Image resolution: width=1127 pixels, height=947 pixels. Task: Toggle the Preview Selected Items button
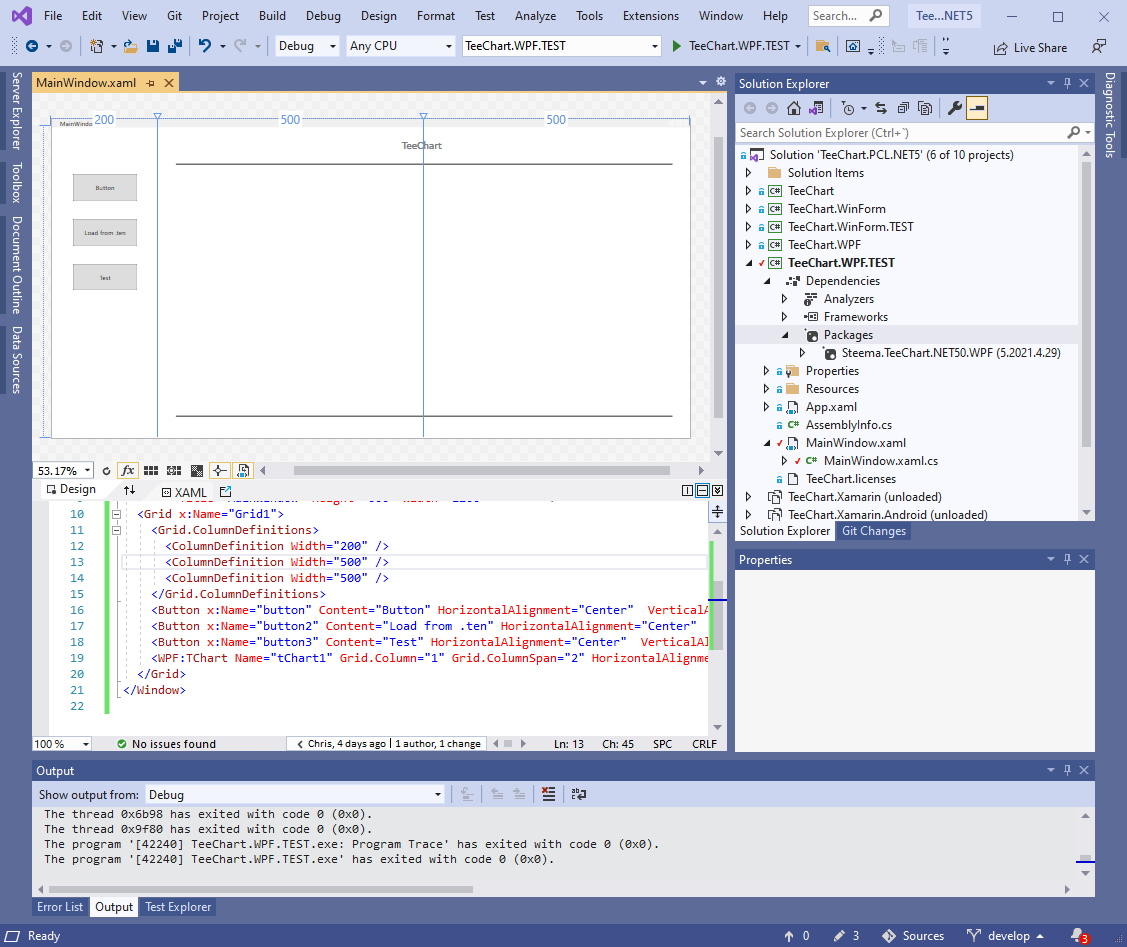977,108
